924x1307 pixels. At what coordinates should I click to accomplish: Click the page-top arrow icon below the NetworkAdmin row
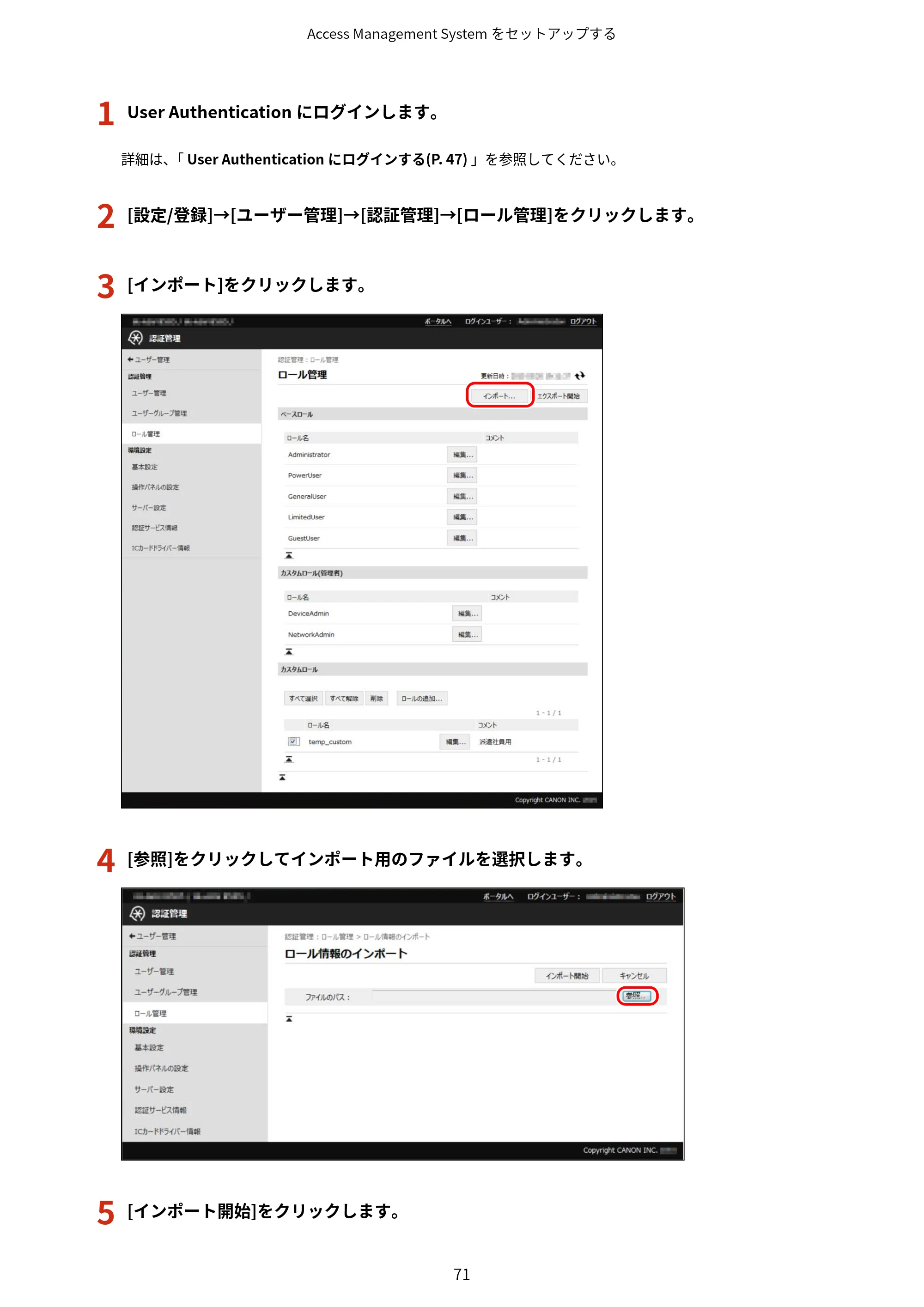[289, 651]
